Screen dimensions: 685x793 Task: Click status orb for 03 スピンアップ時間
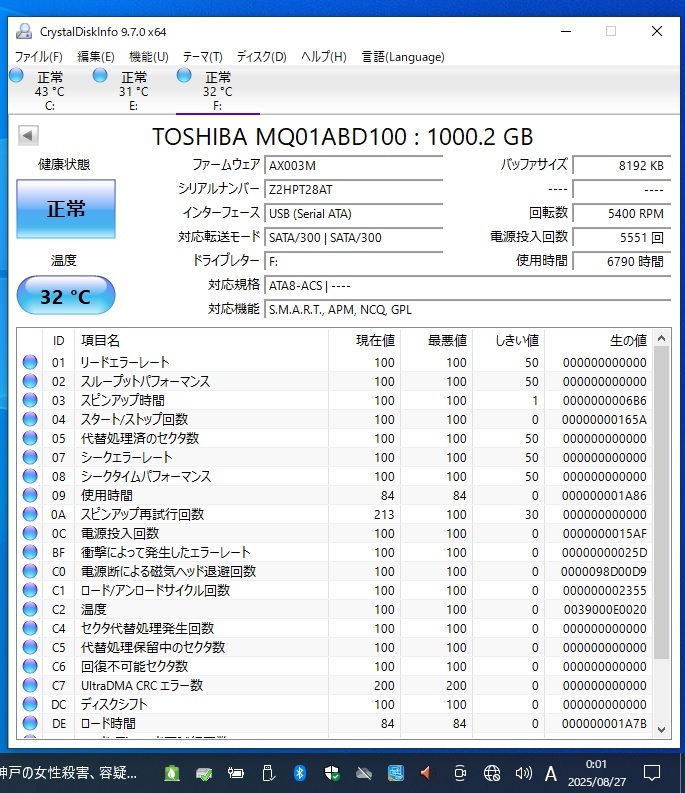coord(30,400)
